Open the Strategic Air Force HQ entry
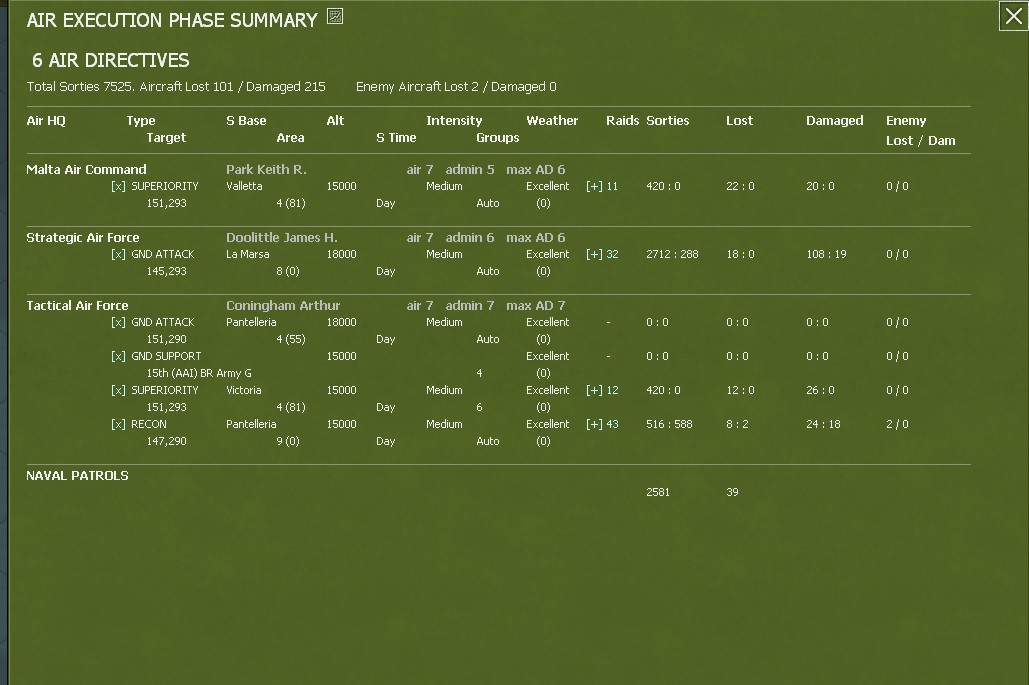 point(83,238)
